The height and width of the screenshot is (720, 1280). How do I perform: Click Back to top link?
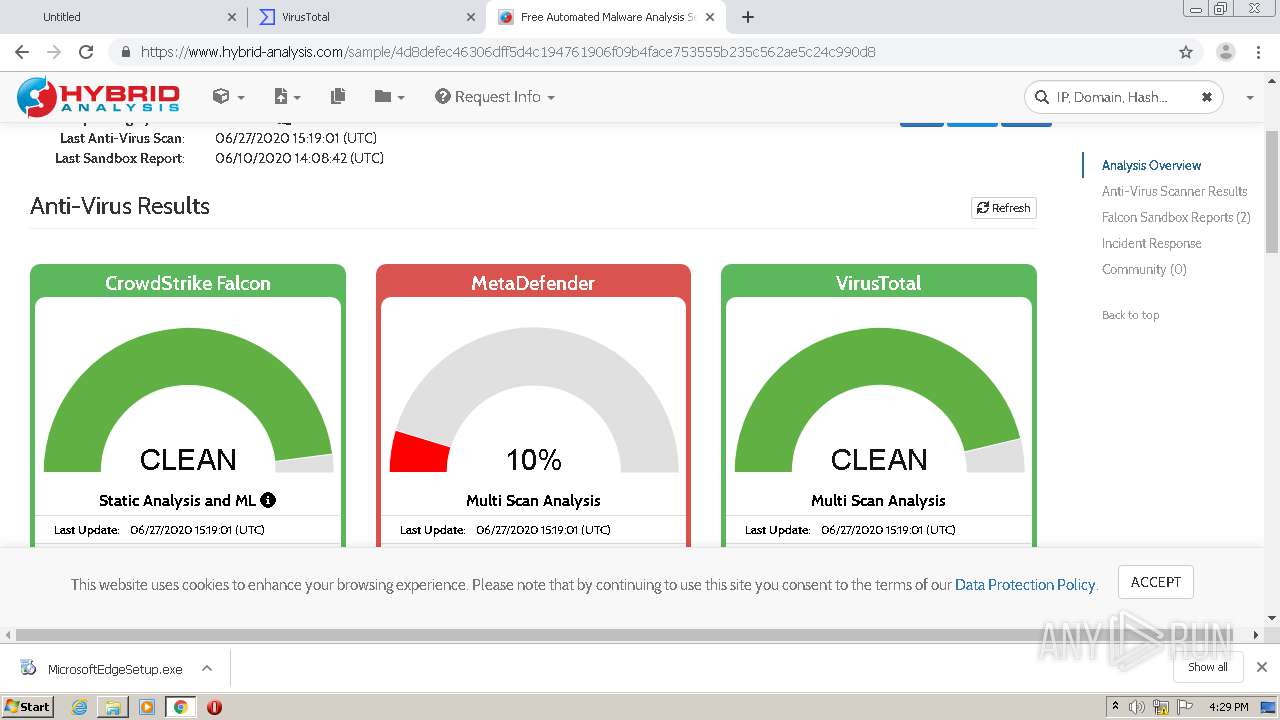pyautogui.click(x=1130, y=315)
